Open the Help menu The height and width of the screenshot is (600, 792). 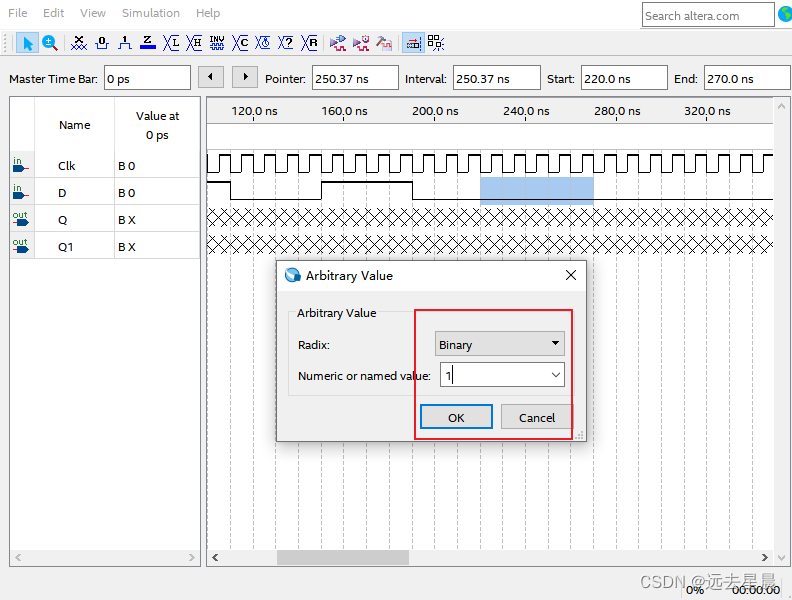[x=208, y=13]
